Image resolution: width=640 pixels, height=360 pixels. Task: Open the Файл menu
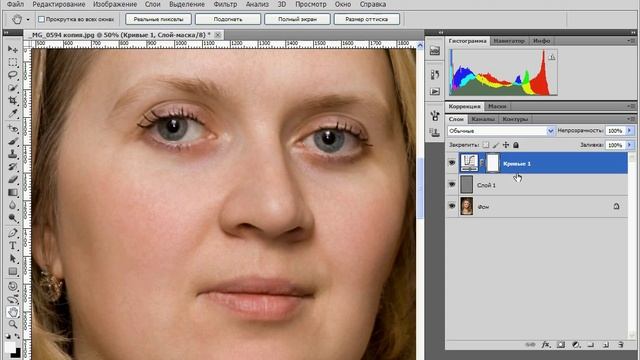point(16,4)
